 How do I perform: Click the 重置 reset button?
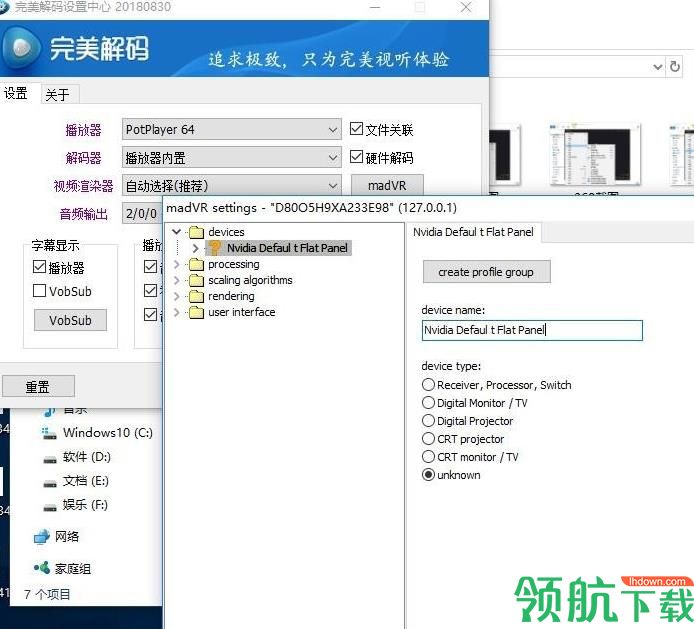(39, 387)
